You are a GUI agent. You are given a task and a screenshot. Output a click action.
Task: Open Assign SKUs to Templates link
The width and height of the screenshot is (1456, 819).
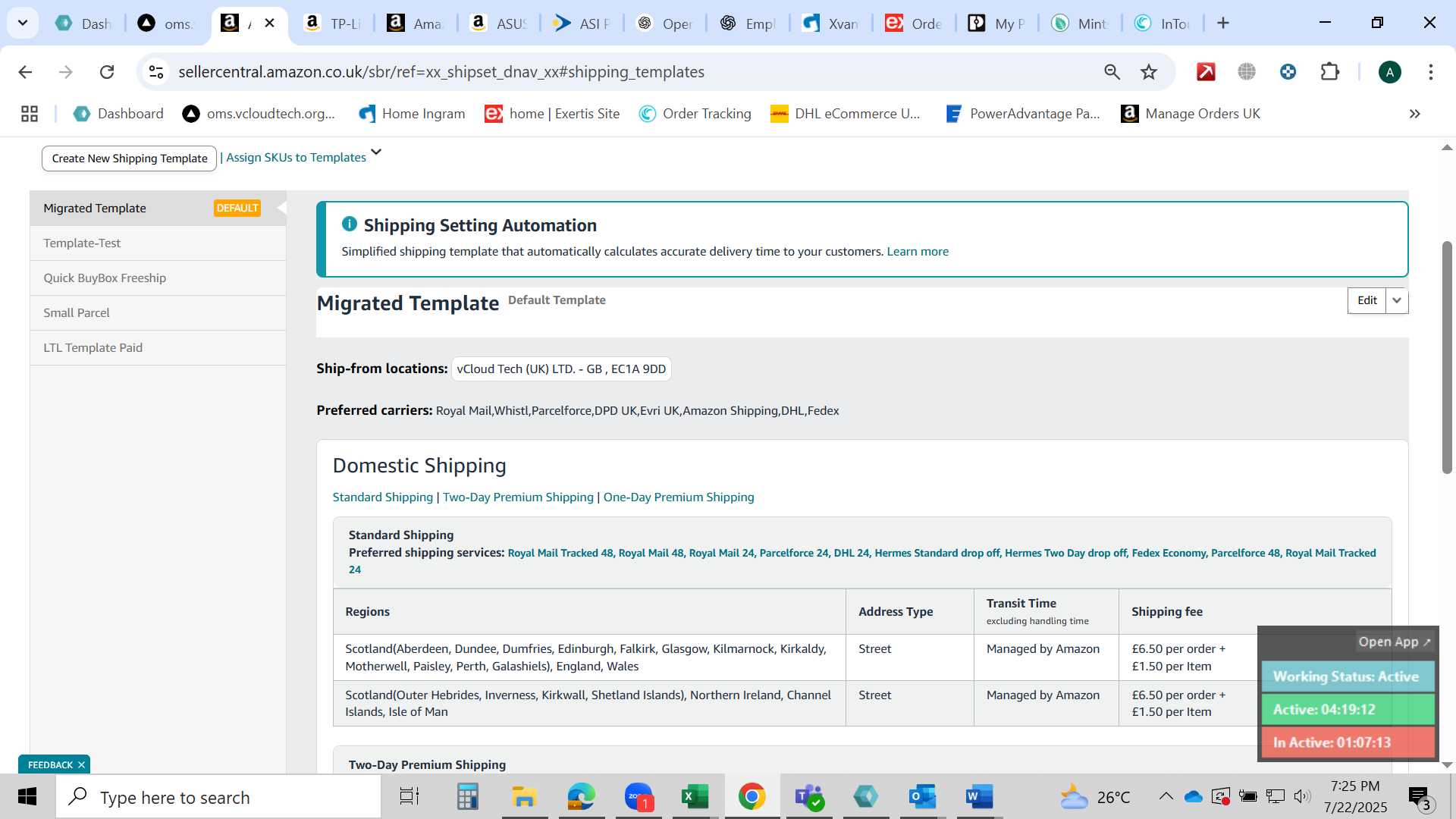pos(296,158)
